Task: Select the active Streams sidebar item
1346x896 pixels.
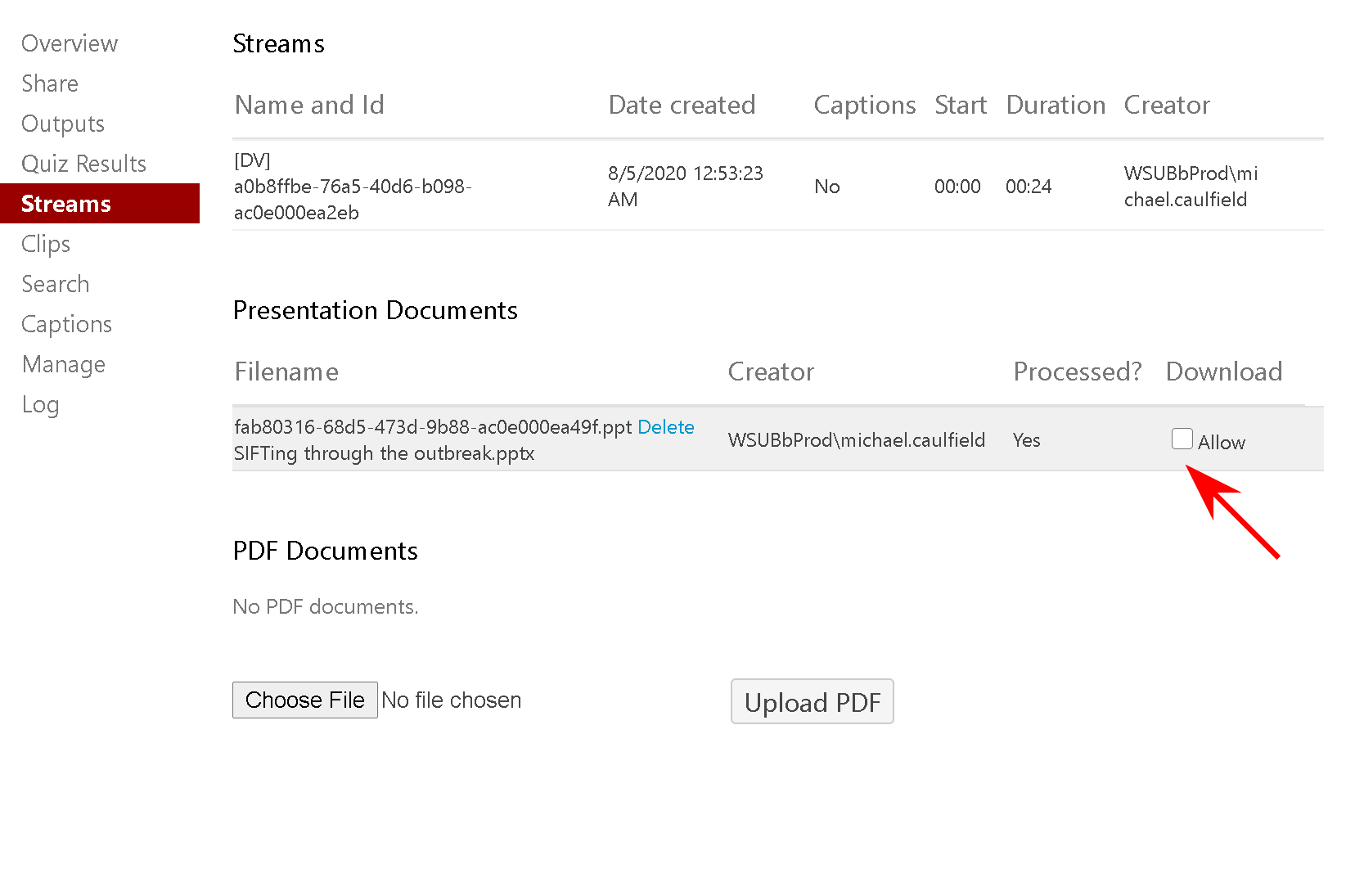Action: pyautogui.click(x=66, y=204)
